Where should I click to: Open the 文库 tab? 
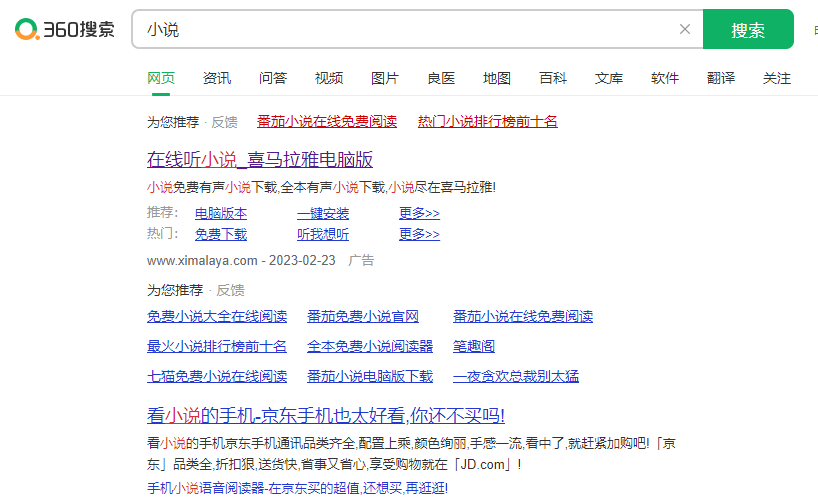tap(609, 78)
